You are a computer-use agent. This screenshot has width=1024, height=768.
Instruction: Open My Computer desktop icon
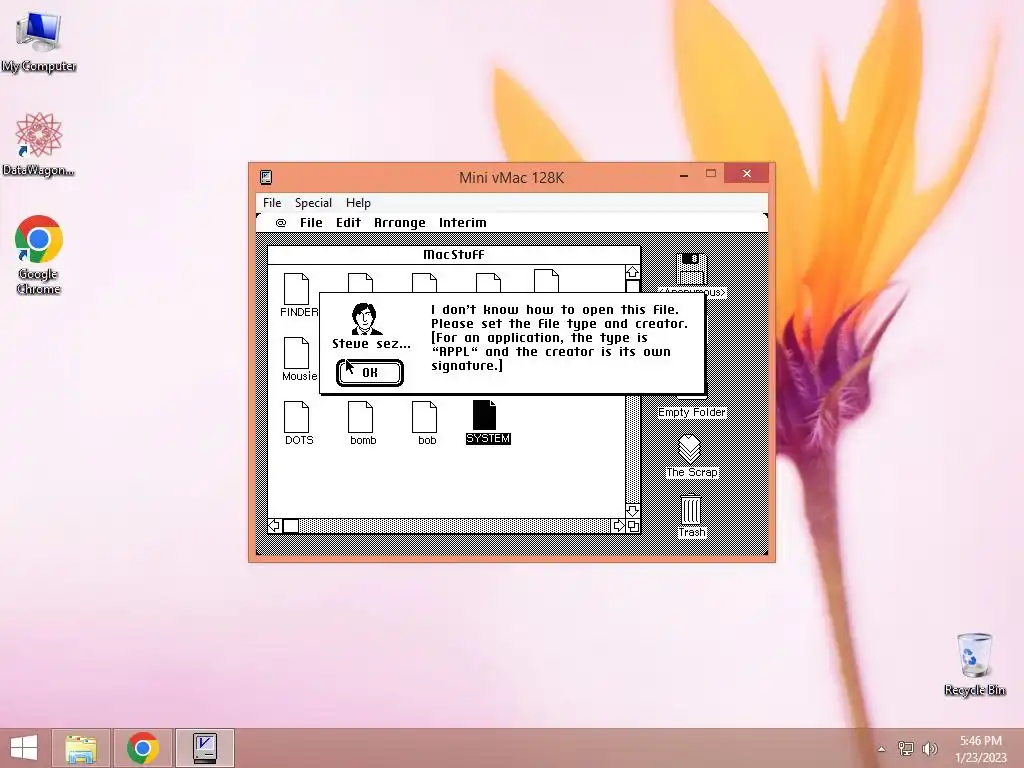[x=39, y=42]
